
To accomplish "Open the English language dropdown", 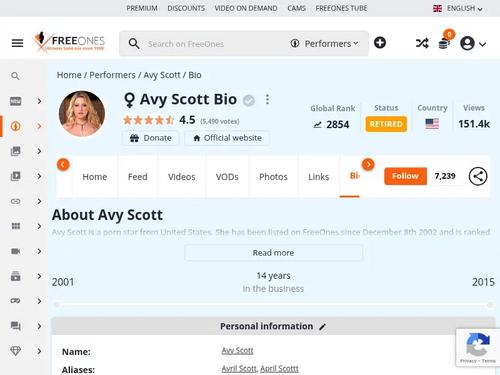I will (458, 8).
